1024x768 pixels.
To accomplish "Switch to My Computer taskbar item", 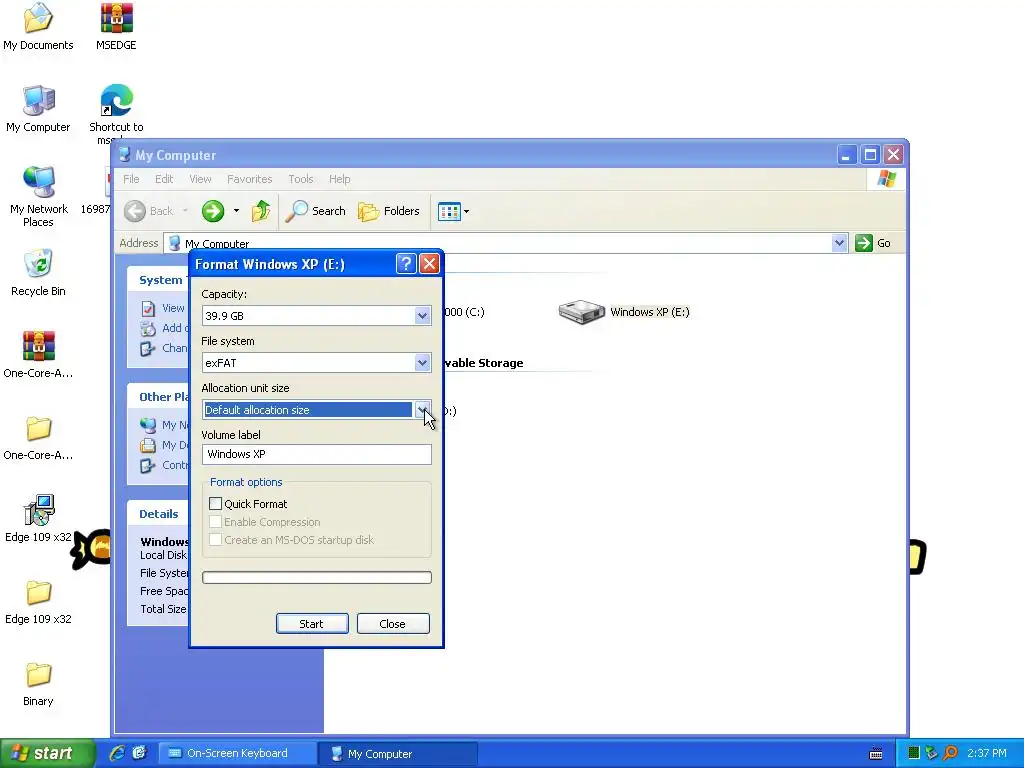I will coord(397,754).
